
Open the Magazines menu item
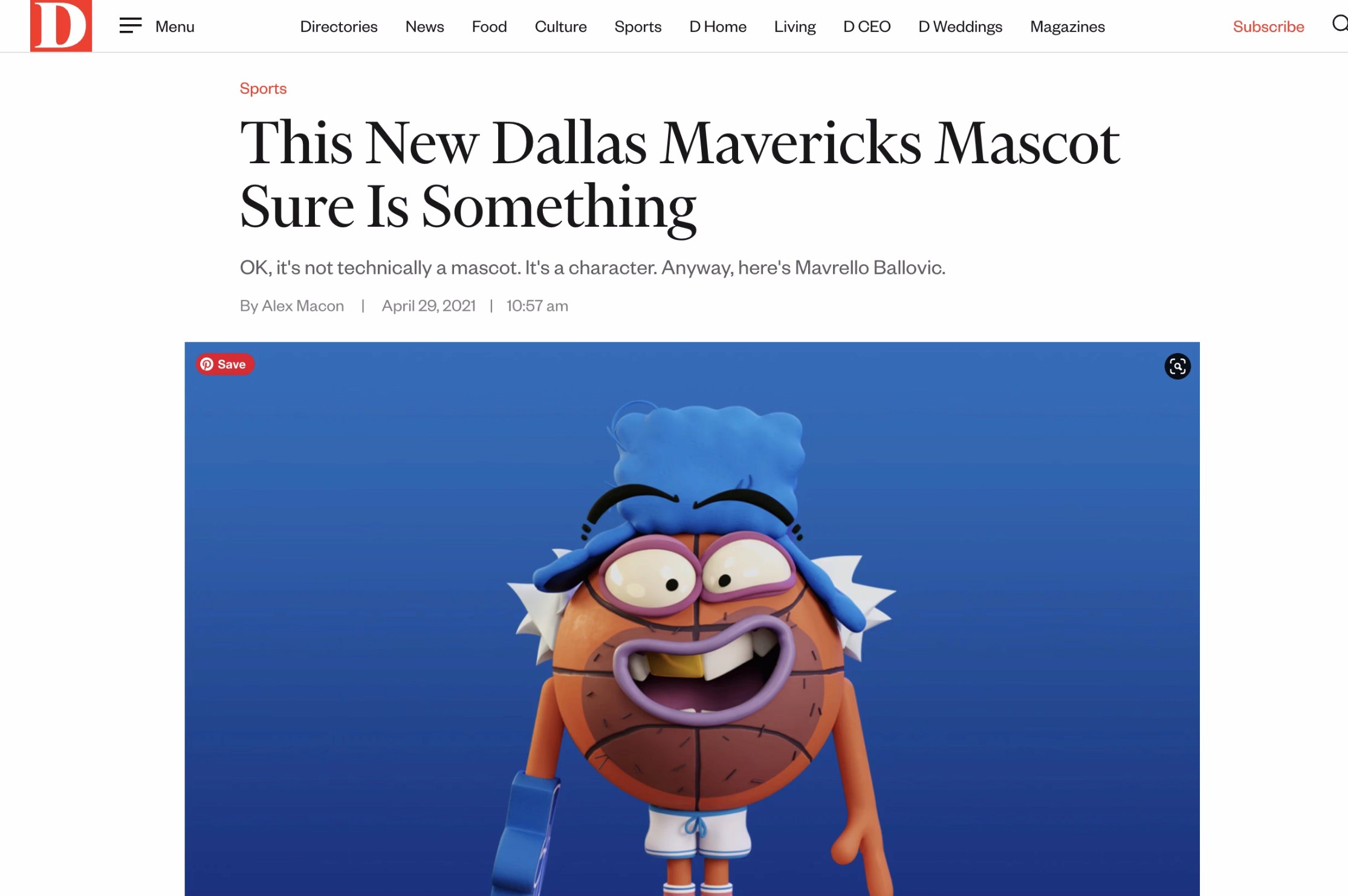pos(1067,27)
